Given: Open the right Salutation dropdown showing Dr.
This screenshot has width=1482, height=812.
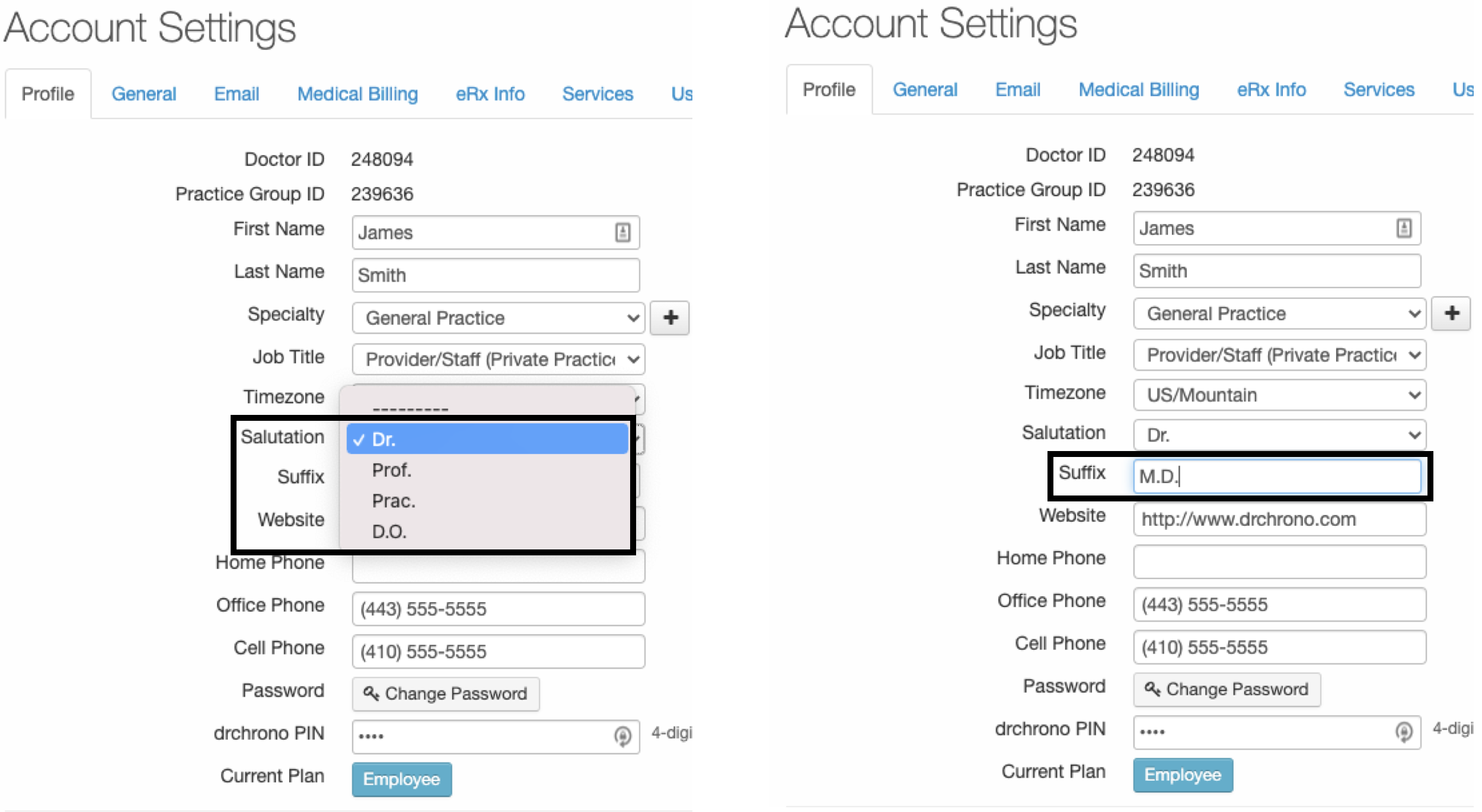Looking at the screenshot, I should [x=1280, y=435].
